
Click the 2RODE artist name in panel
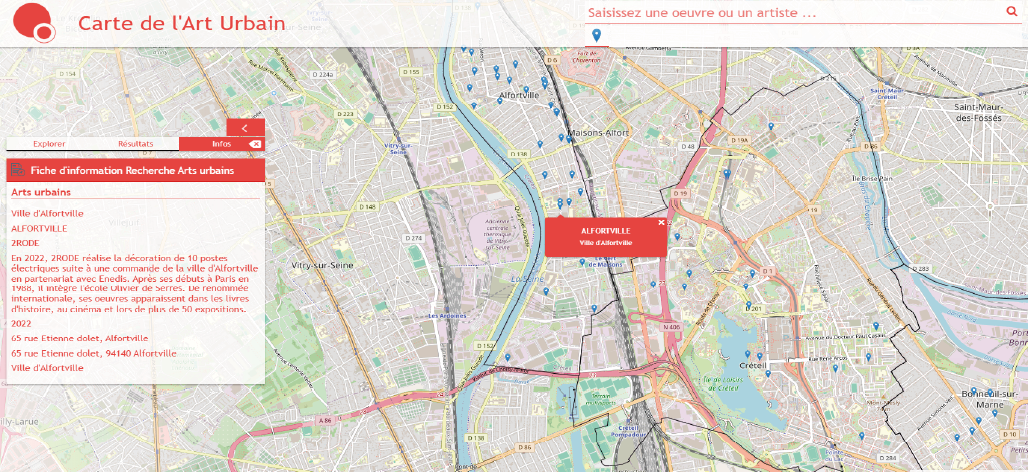26,243
